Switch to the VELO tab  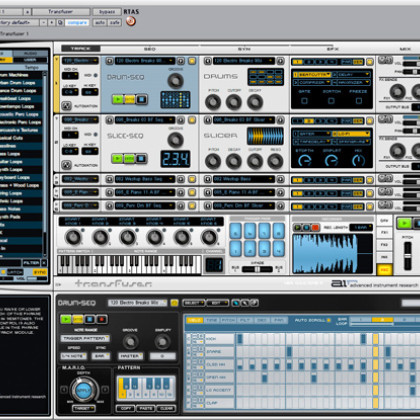tap(194, 320)
